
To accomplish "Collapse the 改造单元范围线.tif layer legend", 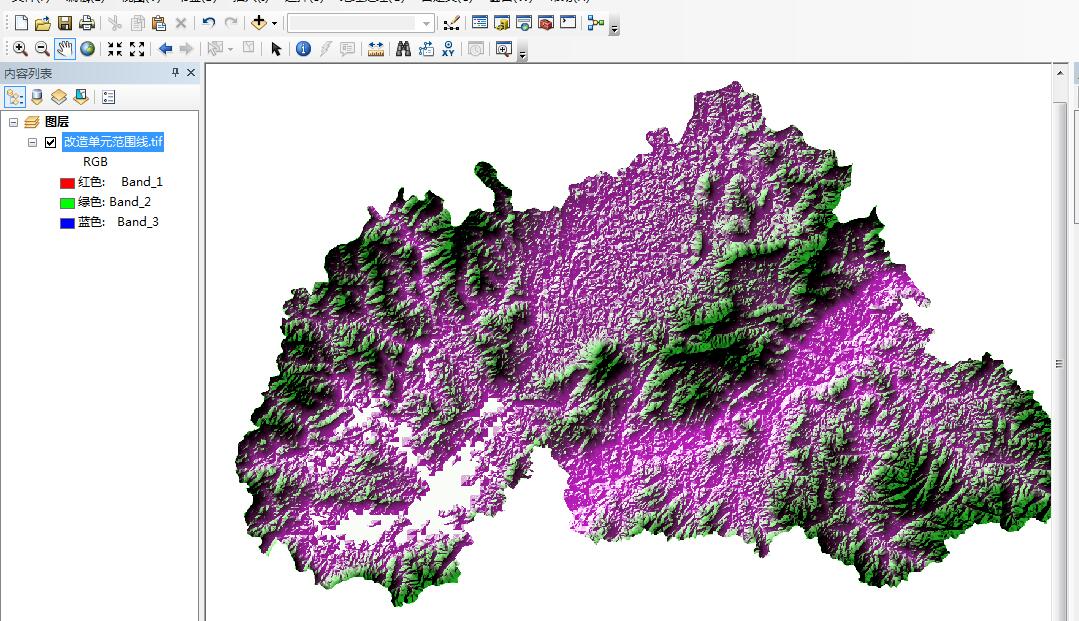I will coord(32,142).
